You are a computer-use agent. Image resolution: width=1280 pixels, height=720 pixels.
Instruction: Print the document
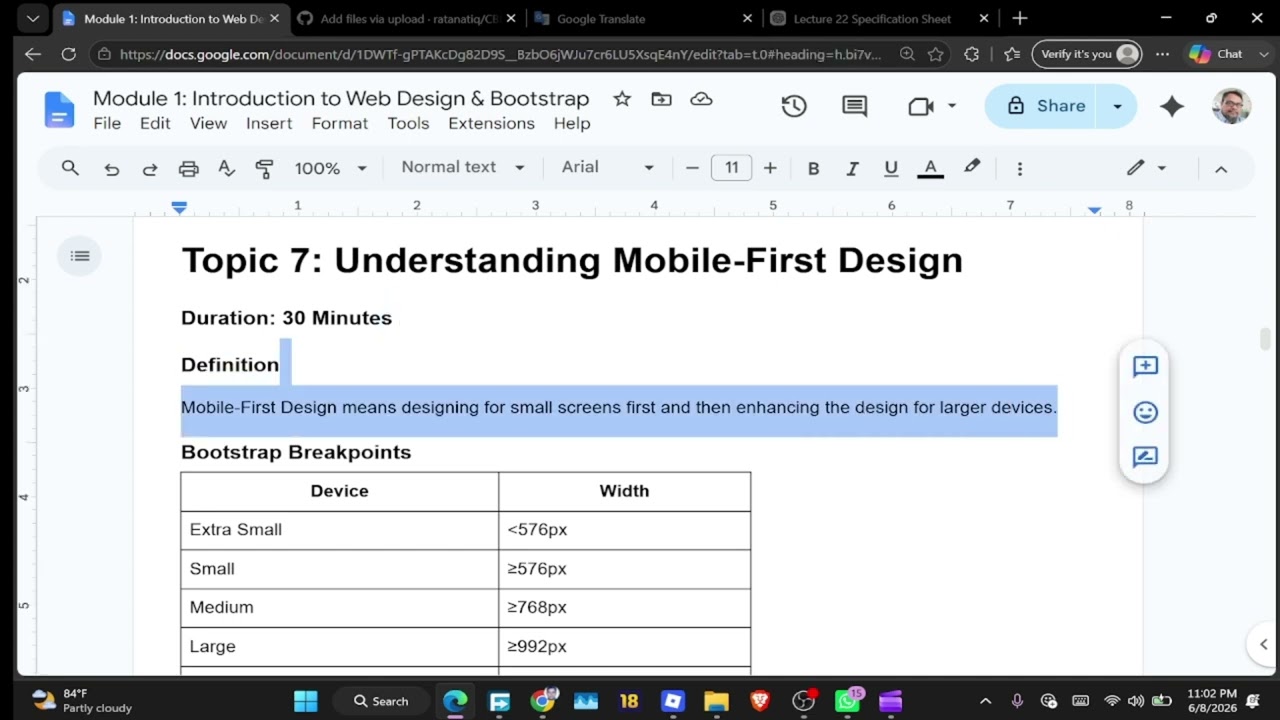pyautogui.click(x=188, y=169)
